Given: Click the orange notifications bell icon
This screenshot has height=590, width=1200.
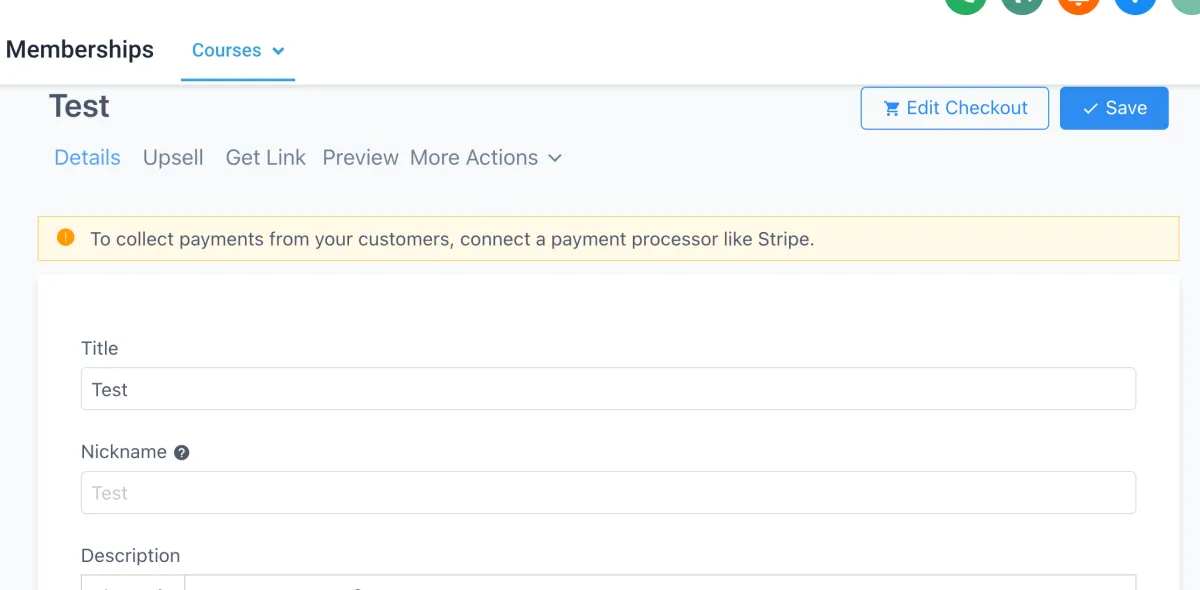Looking at the screenshot, I should click(1078, 5).
